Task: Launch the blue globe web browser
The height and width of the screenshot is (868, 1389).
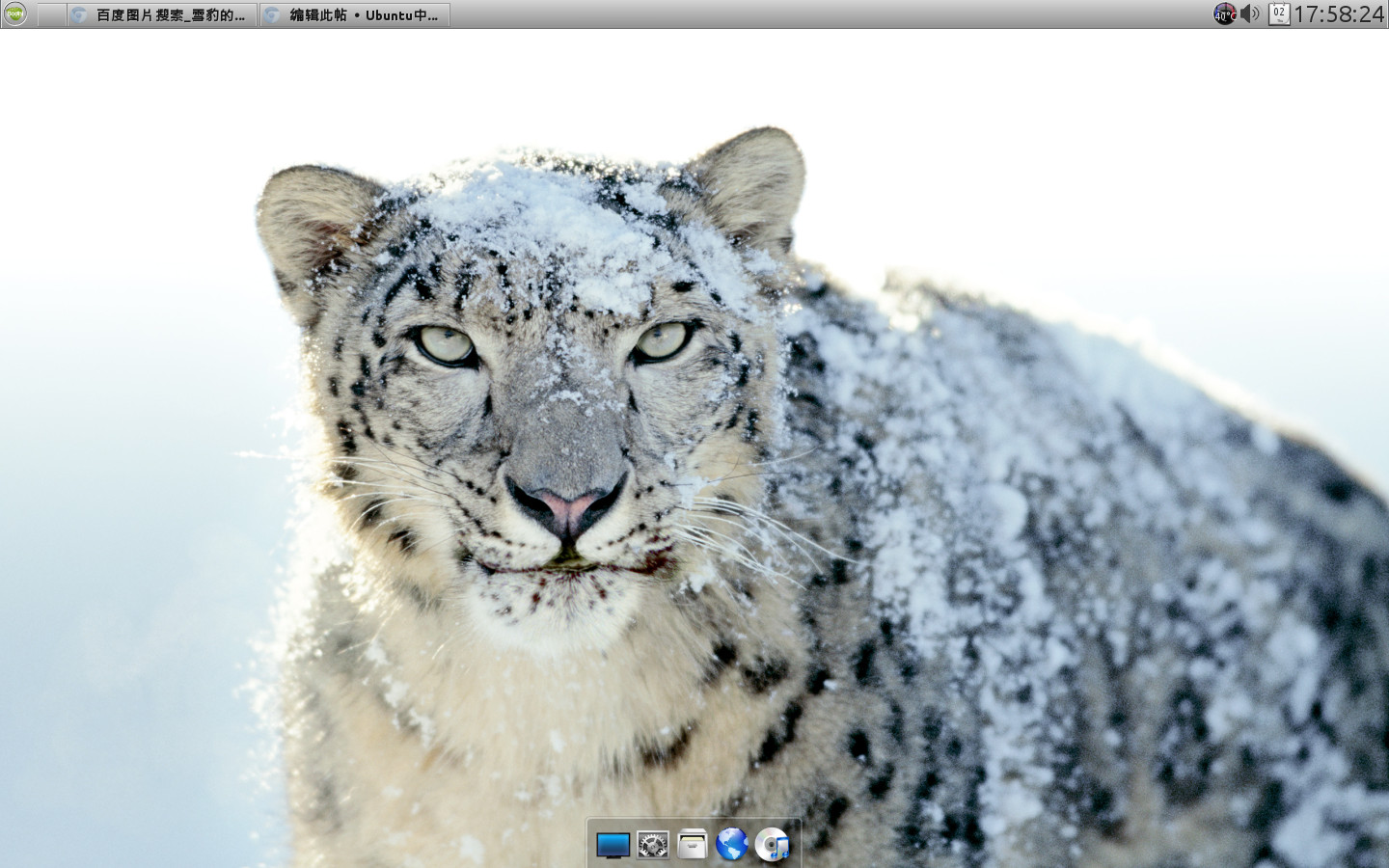Action: pos(732,845)
